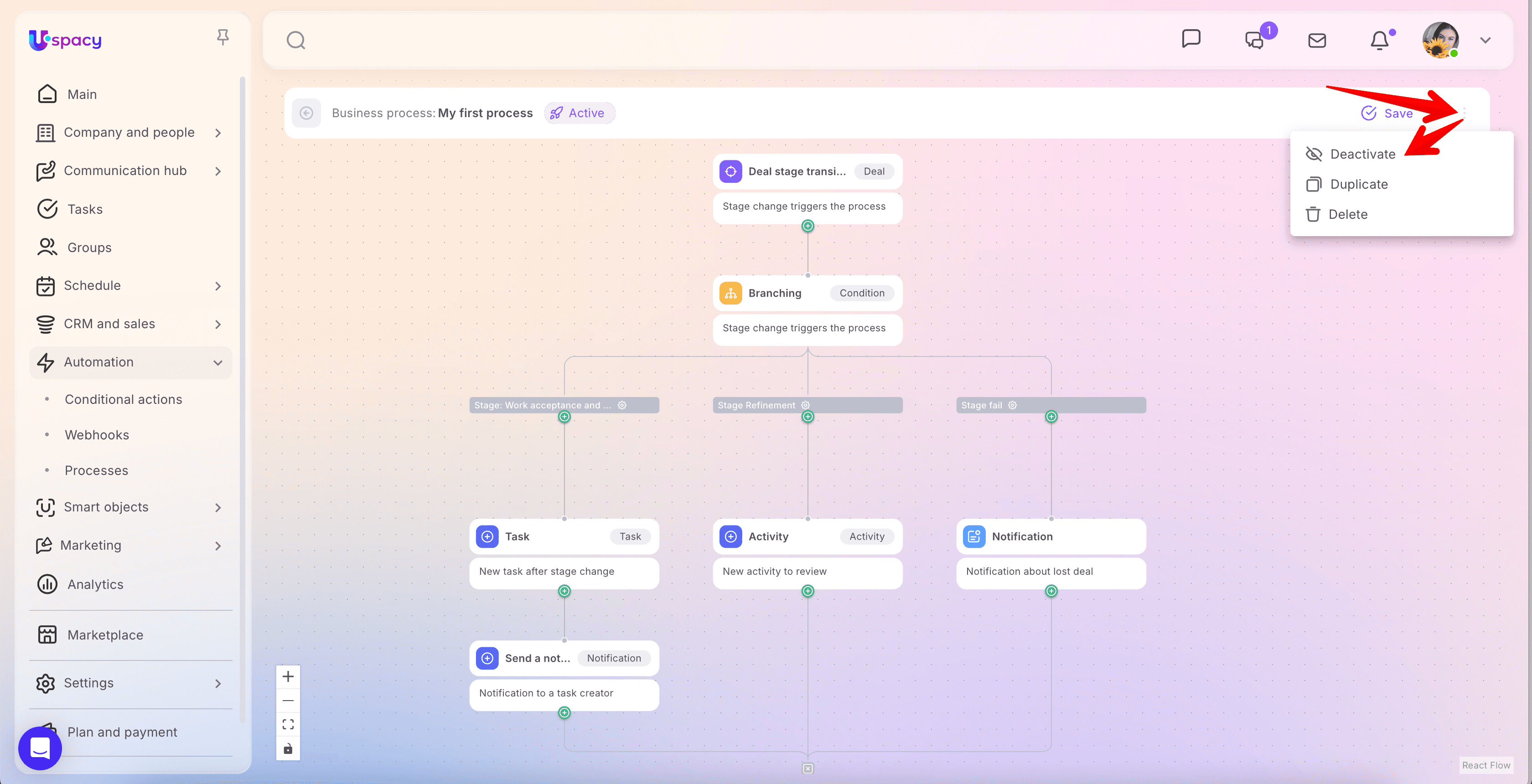Deactivate the process from the menu
Screen dimensions: 1532x784
tap(1362, 154)
